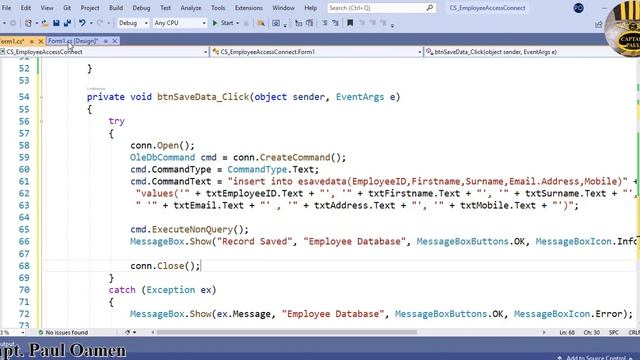The width and height of the screenshot is (640, 360).
Task: Click the Redo arrow icon
Action: [x=100, y=23]
